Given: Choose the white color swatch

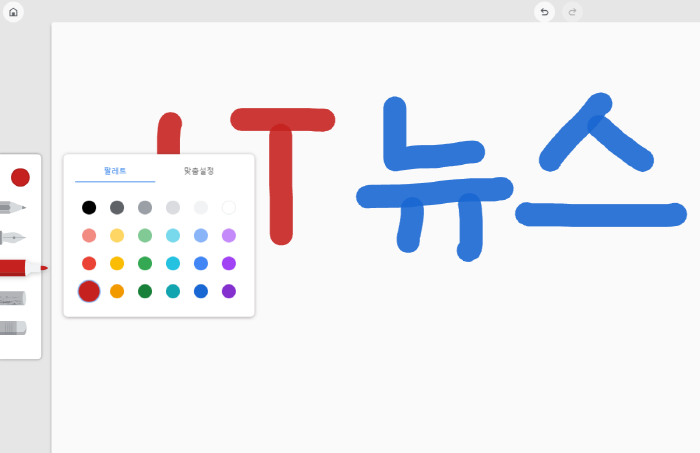Looking at the screenshot, I should click(229, 207).
